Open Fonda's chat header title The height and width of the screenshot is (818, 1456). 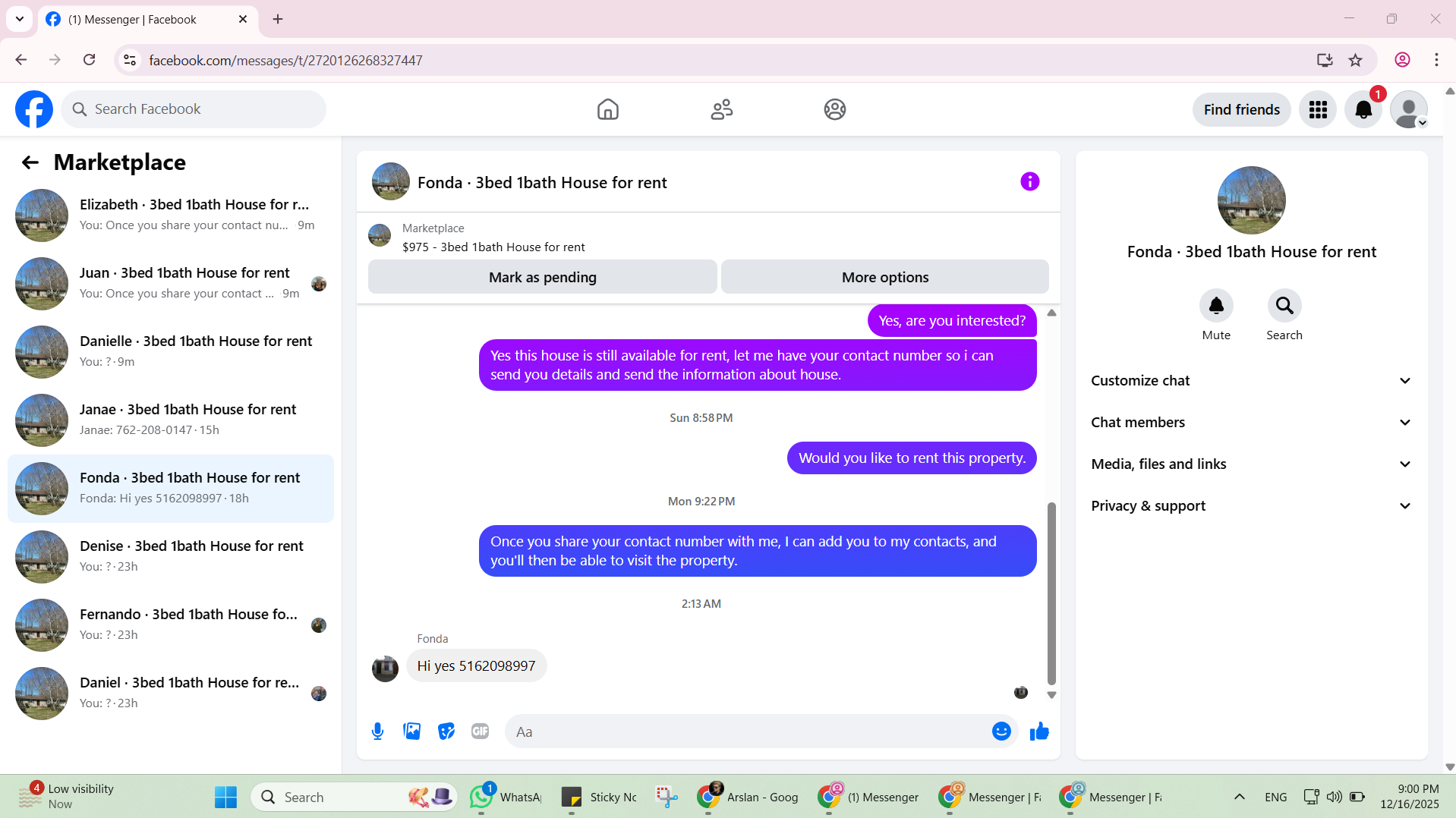(x=542, y=183)
